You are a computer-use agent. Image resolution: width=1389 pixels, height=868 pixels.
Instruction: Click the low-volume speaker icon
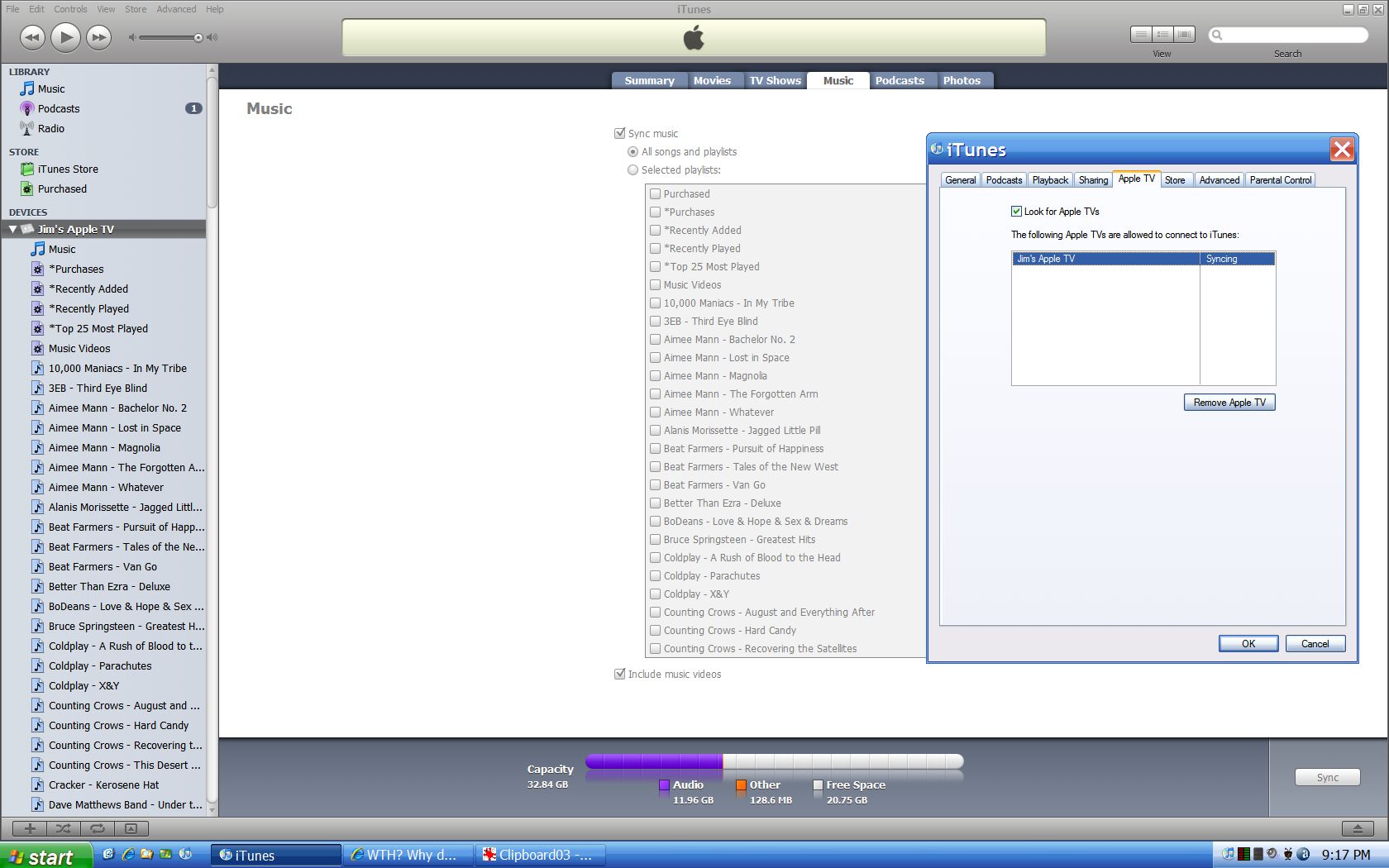tap(131, 37)
